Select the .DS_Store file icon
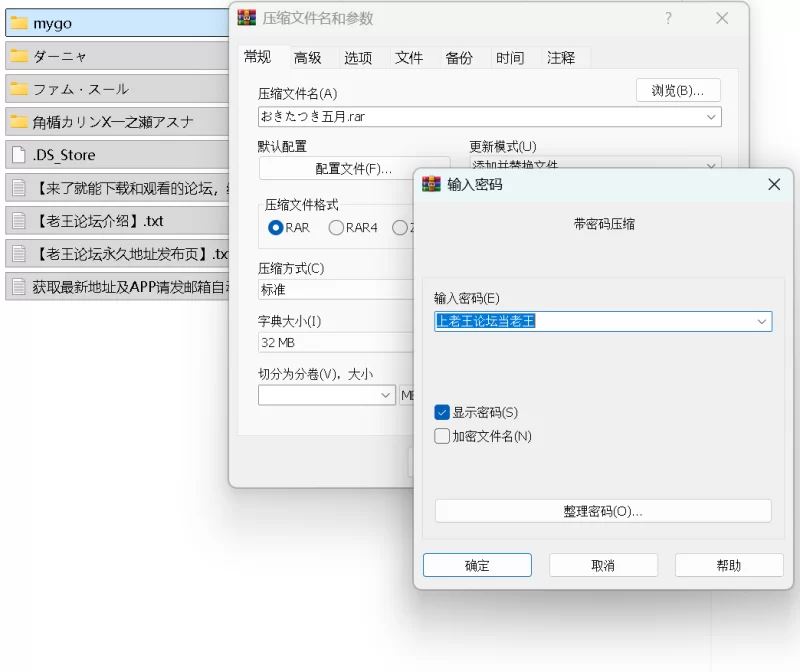Image resolution: width=800 pixels, height=672 pixels. point(18,155)
